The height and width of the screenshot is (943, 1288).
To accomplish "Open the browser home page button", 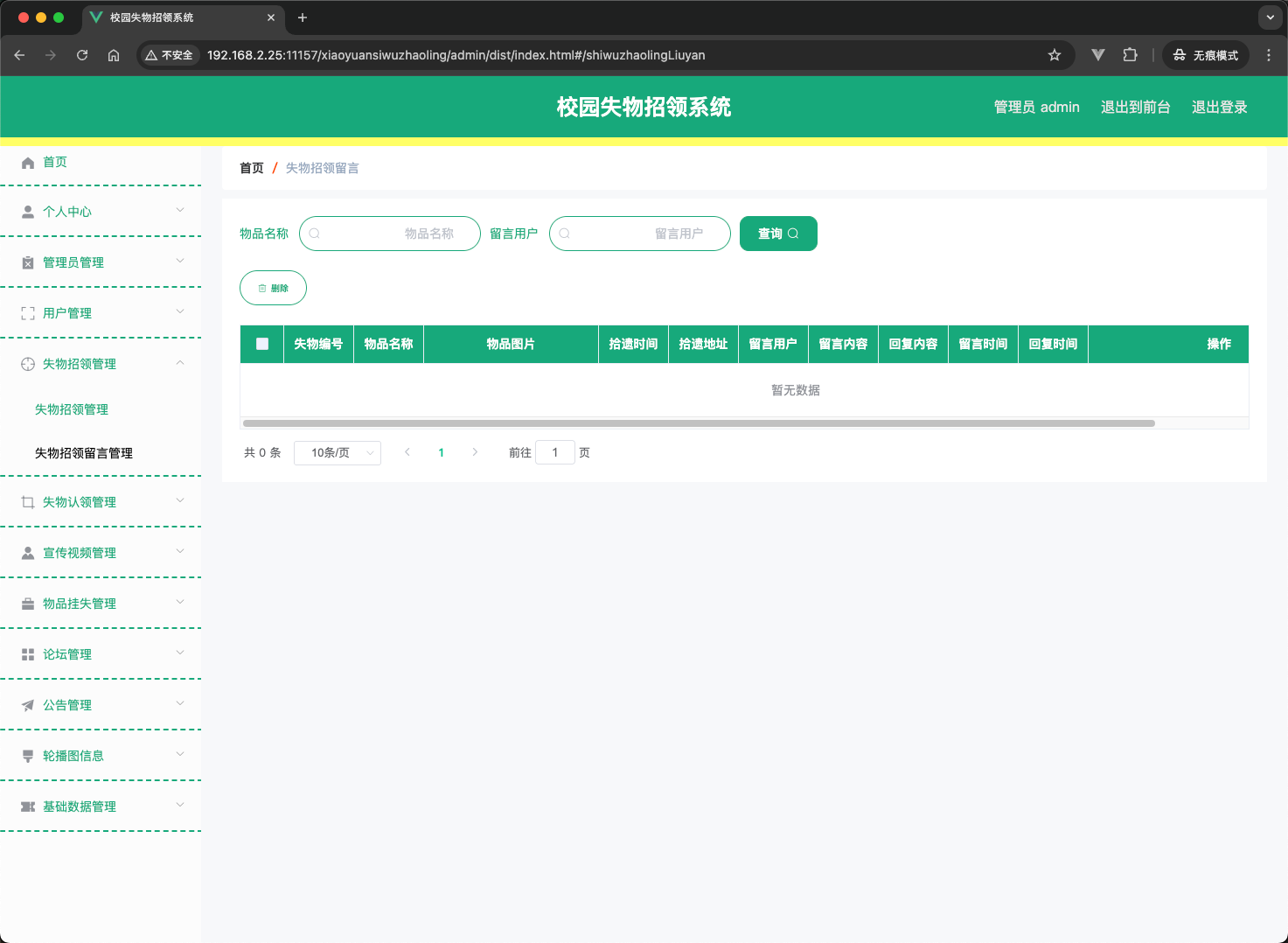I will (x=114, y=55).
